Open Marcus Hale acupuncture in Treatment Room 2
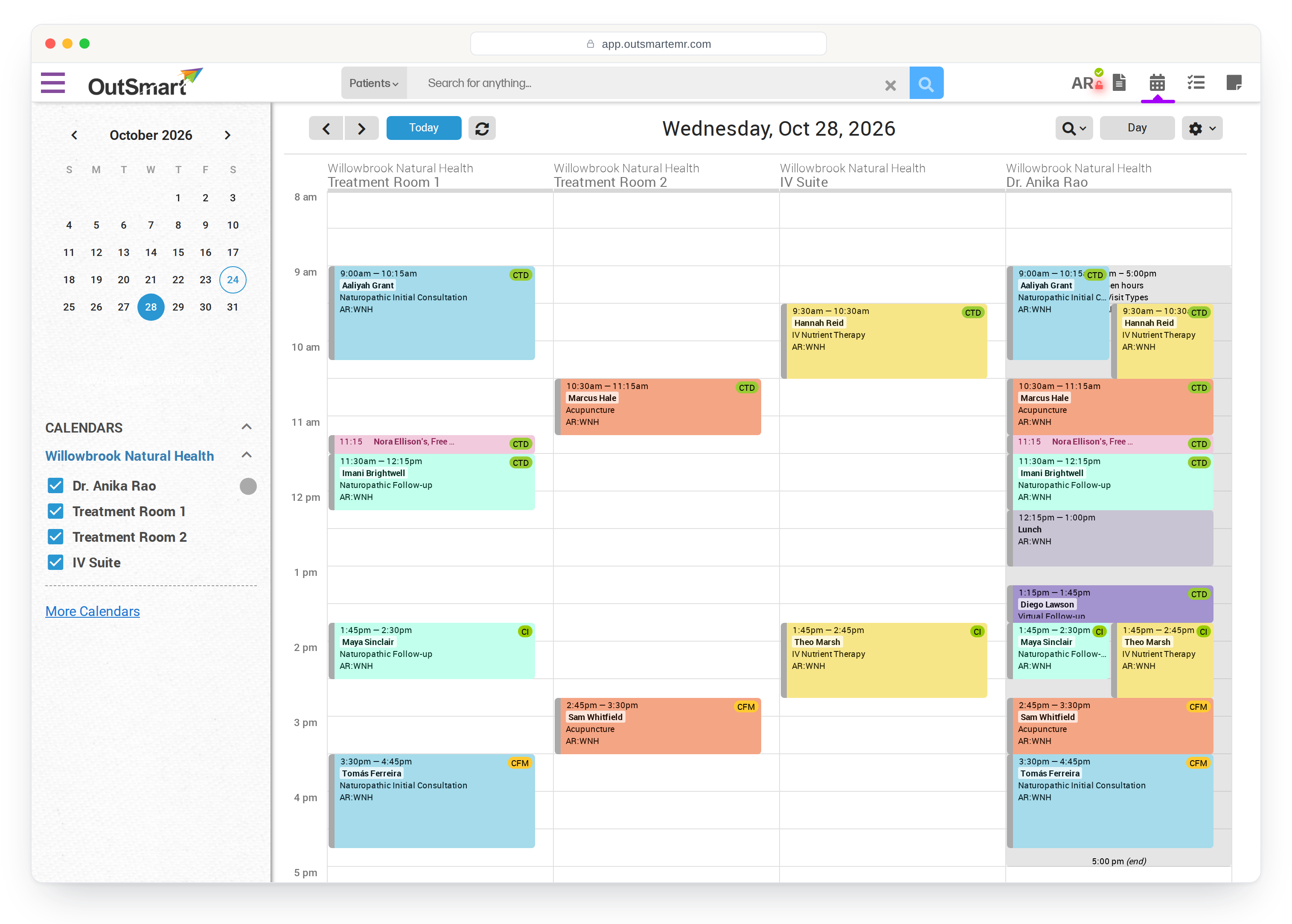Image resolution: width=1292 pixels, height=924 pixels. (x=658, y=407)
